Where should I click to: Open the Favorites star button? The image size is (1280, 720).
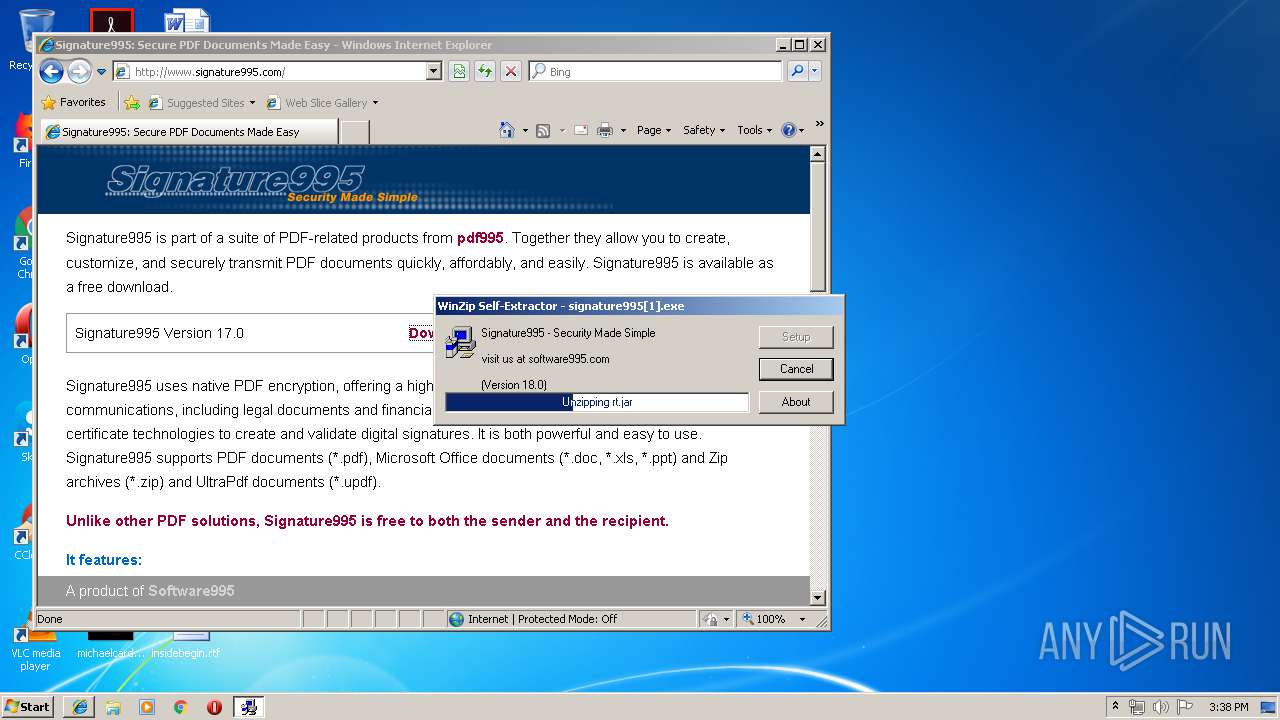pos(73,102)
